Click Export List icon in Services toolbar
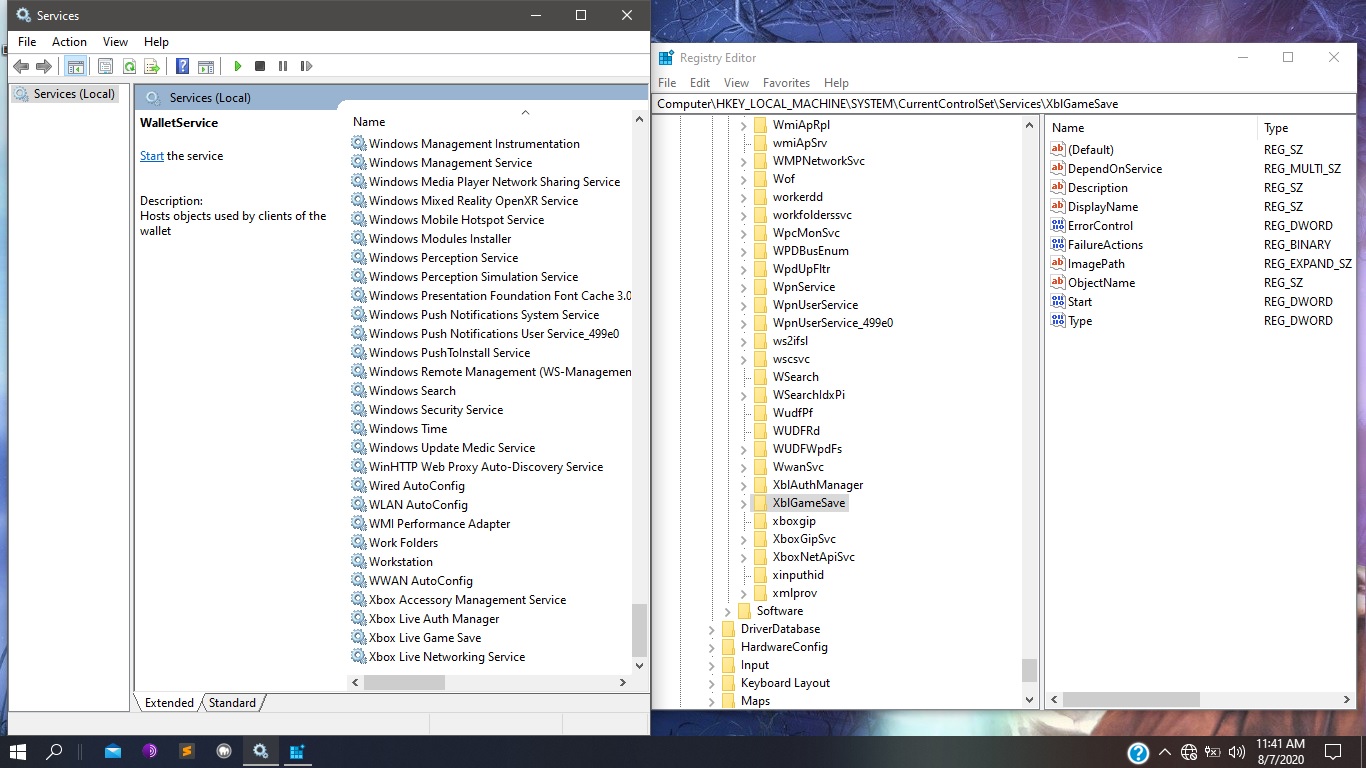Viewport: 1366px width, 768px height. (x=151, y=66)
